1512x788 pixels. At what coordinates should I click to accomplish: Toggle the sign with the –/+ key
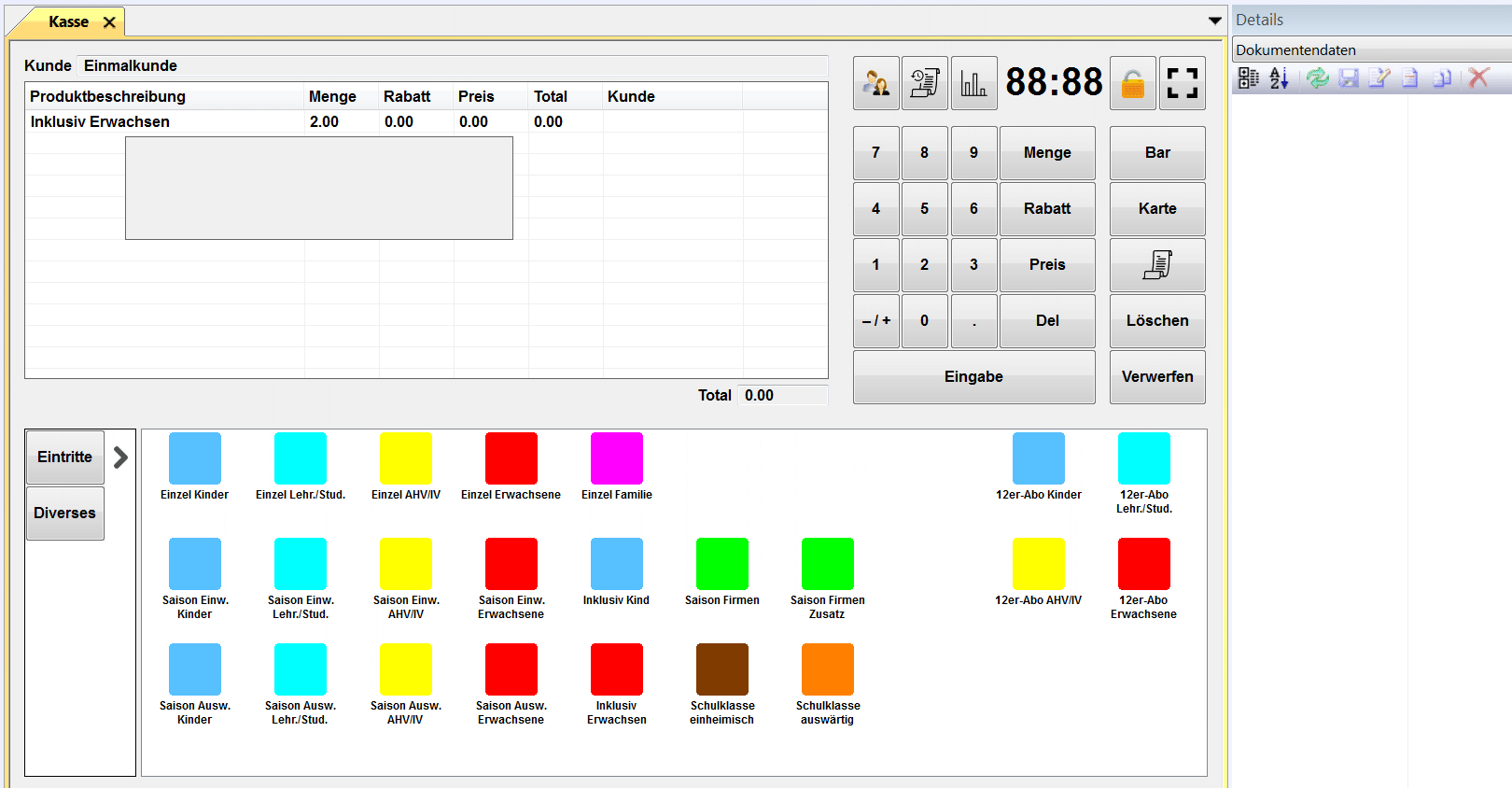875,321
